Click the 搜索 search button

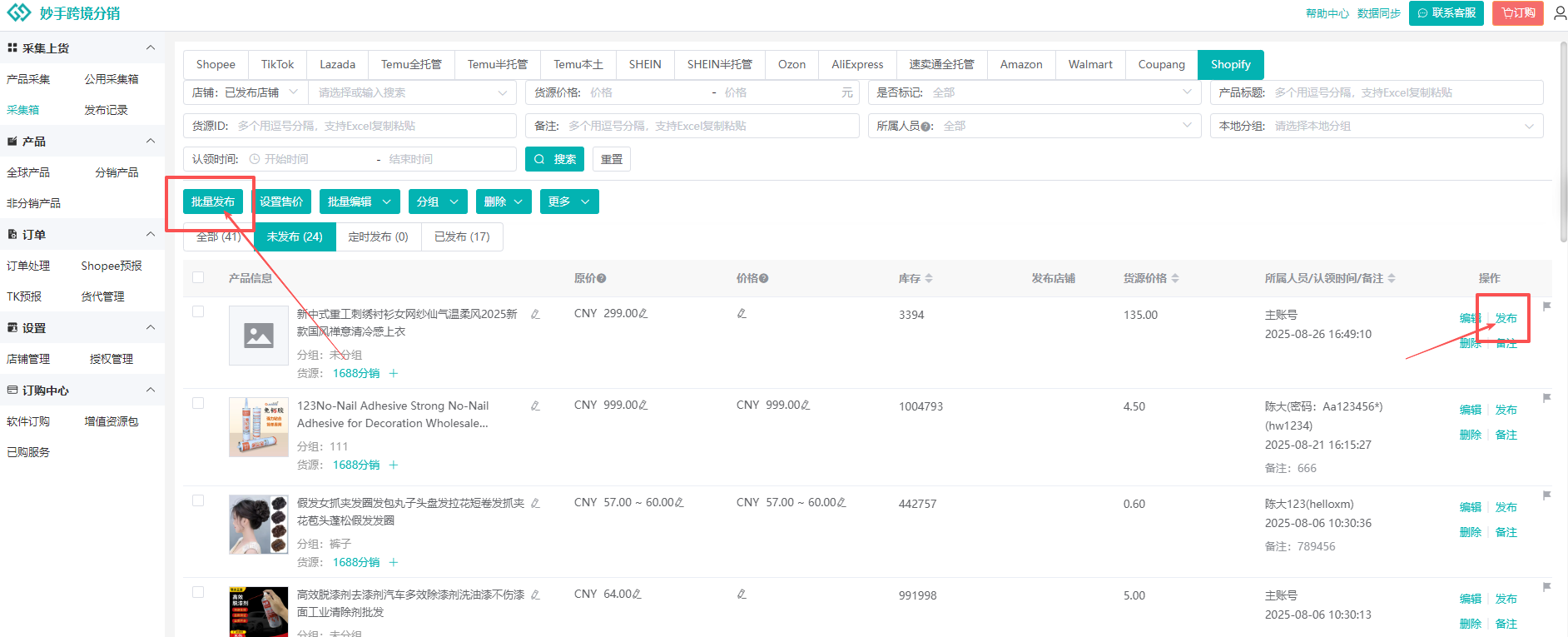point(554,159)
